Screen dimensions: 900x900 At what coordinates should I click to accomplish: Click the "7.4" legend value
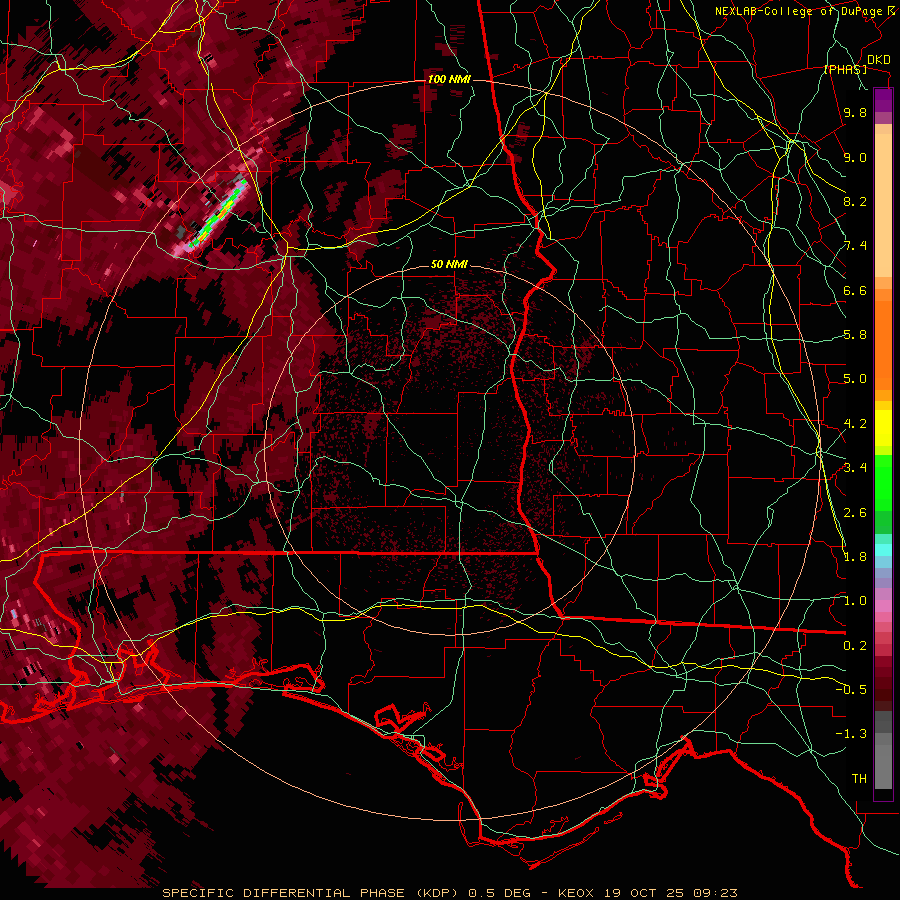[855, 246]
